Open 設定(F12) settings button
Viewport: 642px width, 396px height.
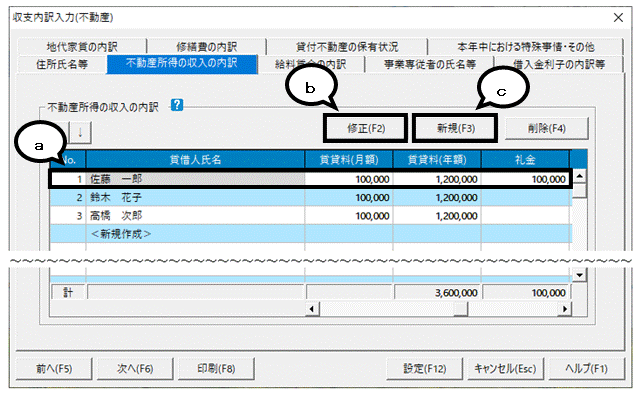[x=425, y=369]
